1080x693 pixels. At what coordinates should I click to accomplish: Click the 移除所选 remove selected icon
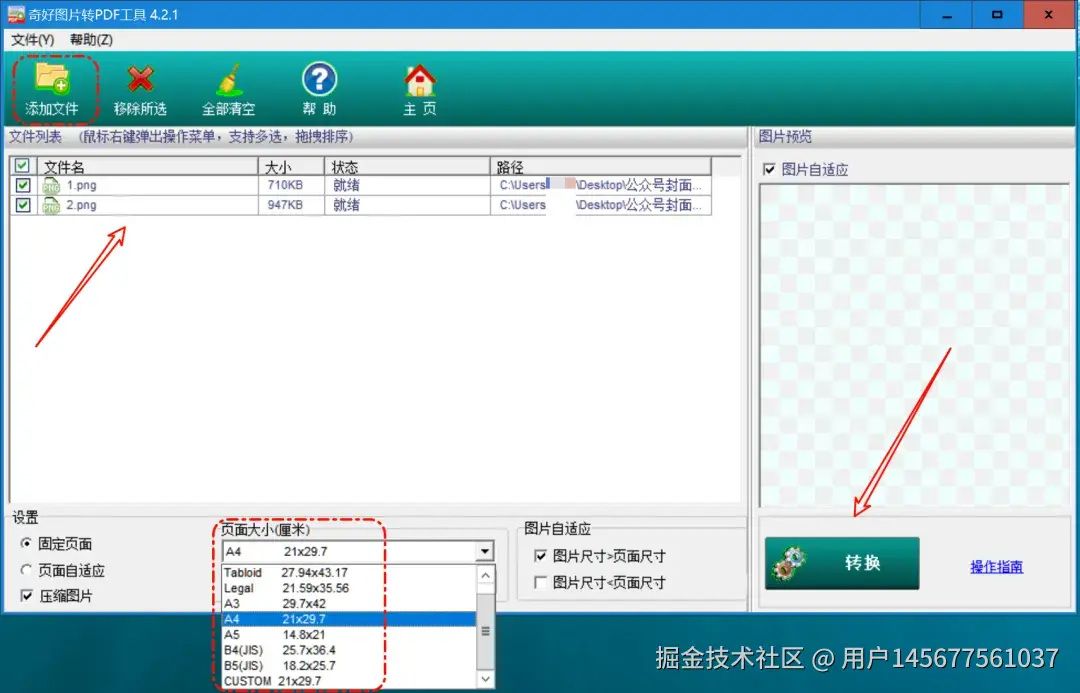click(x=141, y=79)
